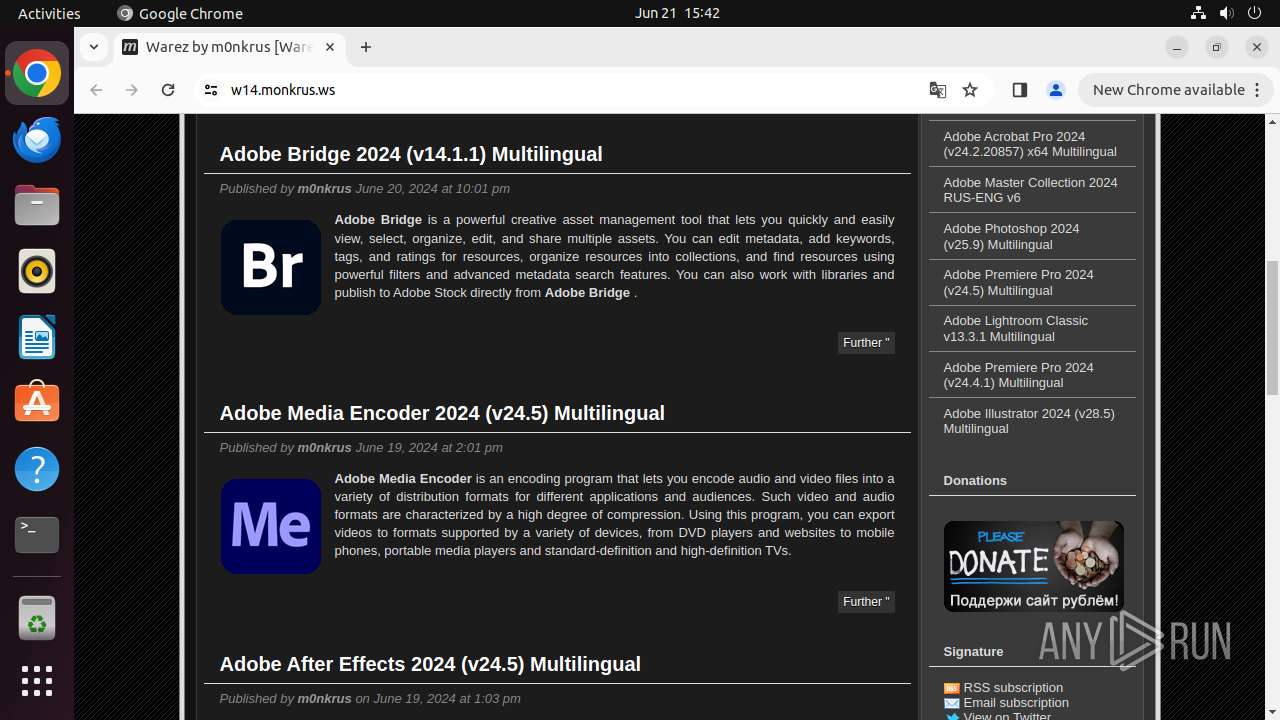Image resolution: width=1280 pixels, height=720 pixels.
Task: Click m0nkrus author link on Bridge post
Action: click(x=324, y=189)
